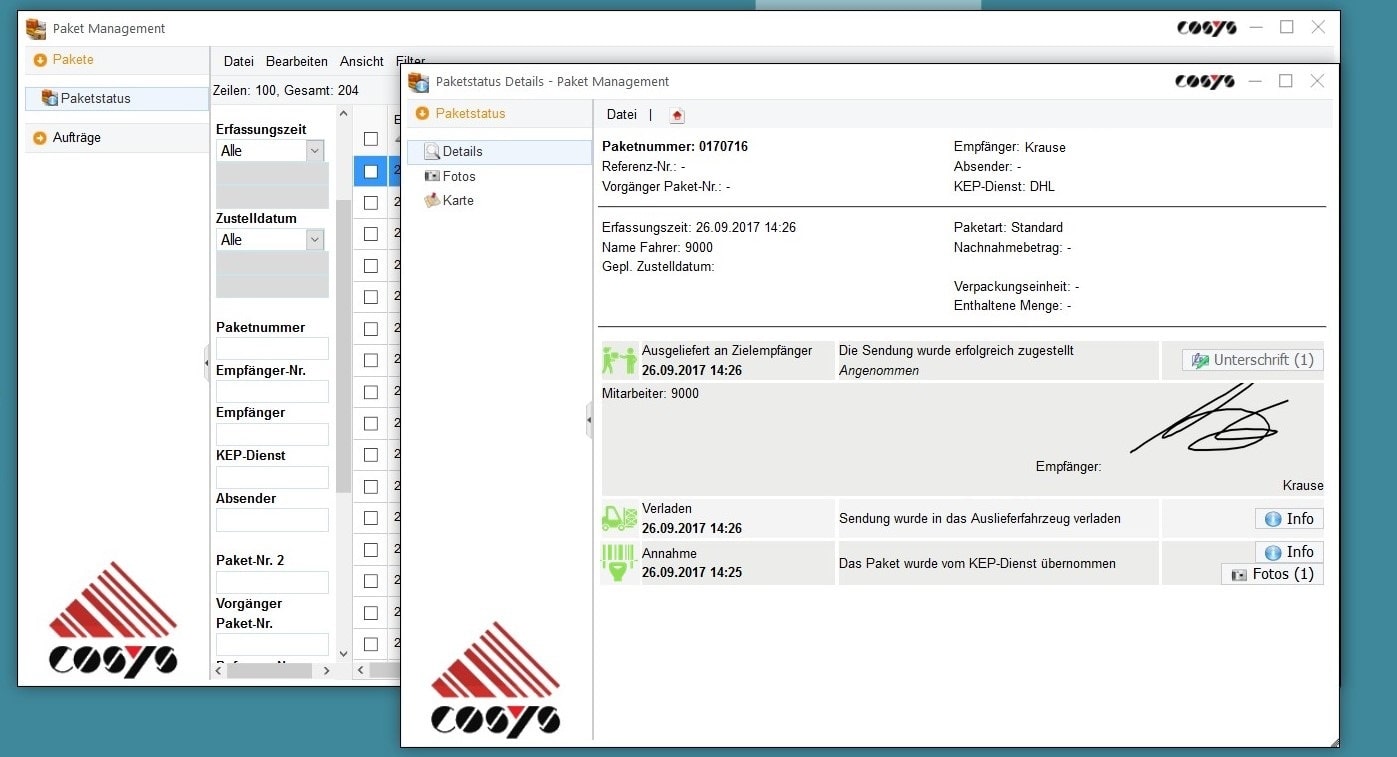Close the Paketstatus Details window
1397x757 pixels.
(x=1317, y=81)
